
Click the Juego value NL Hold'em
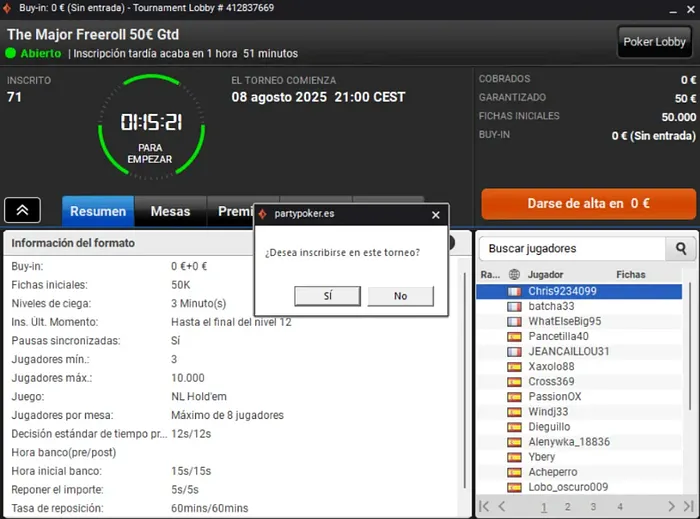[199, 396]
